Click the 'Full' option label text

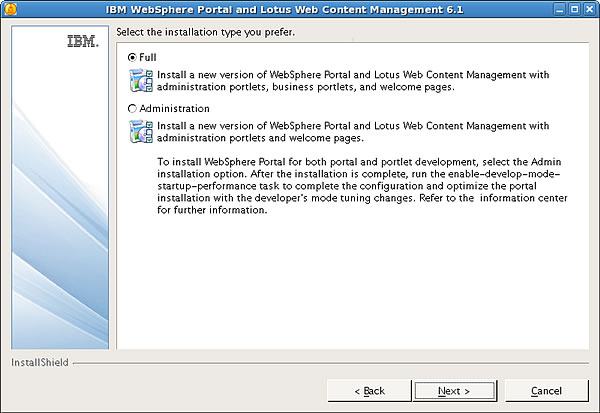click(148, 57)
